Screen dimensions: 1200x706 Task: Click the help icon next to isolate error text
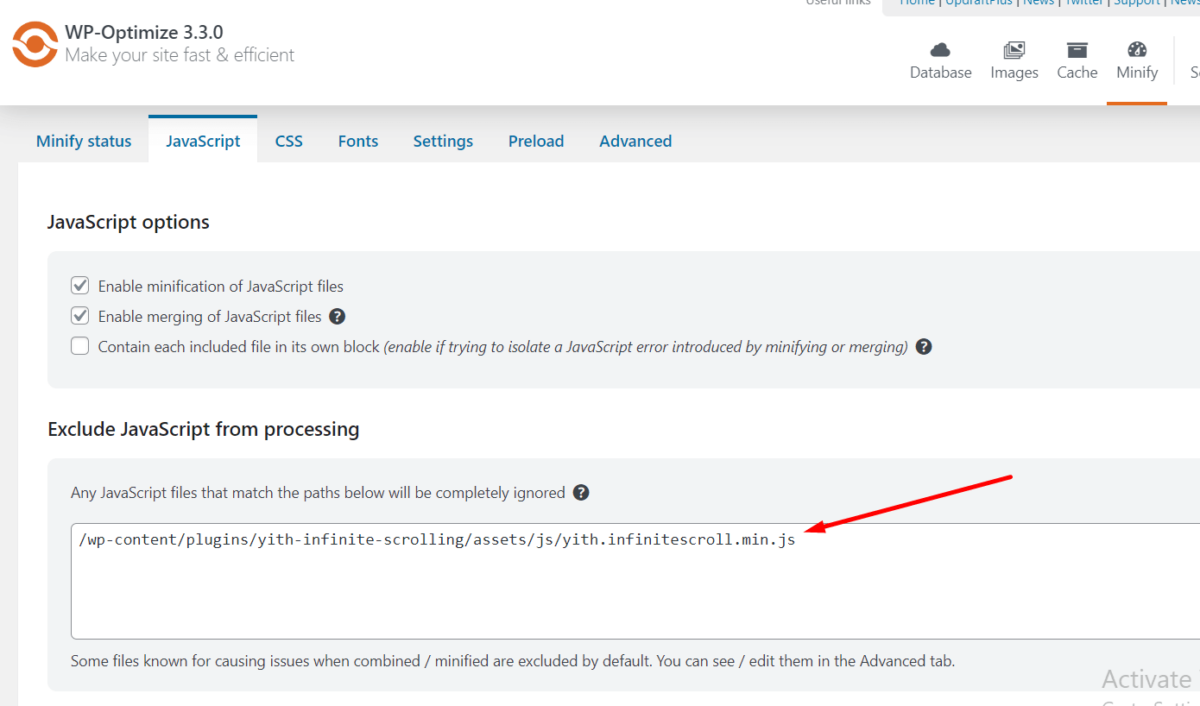923,346
